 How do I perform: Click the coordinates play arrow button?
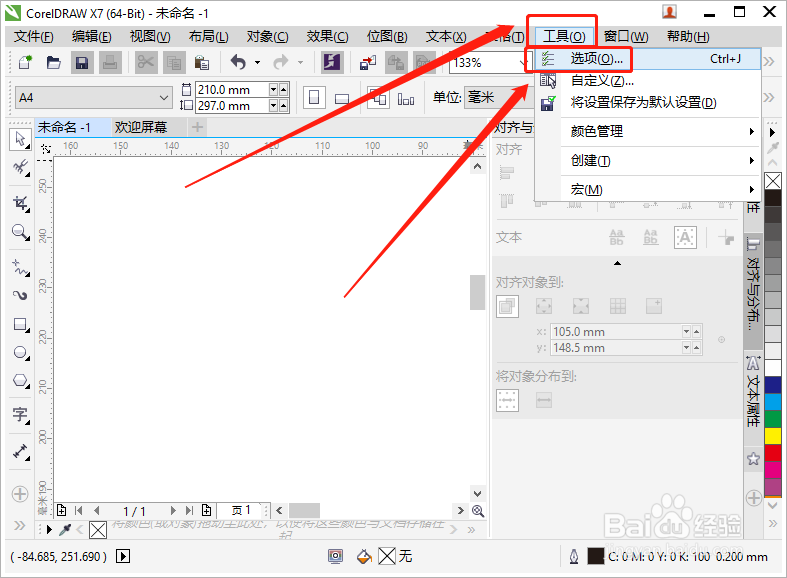click(x=123, y=556)
